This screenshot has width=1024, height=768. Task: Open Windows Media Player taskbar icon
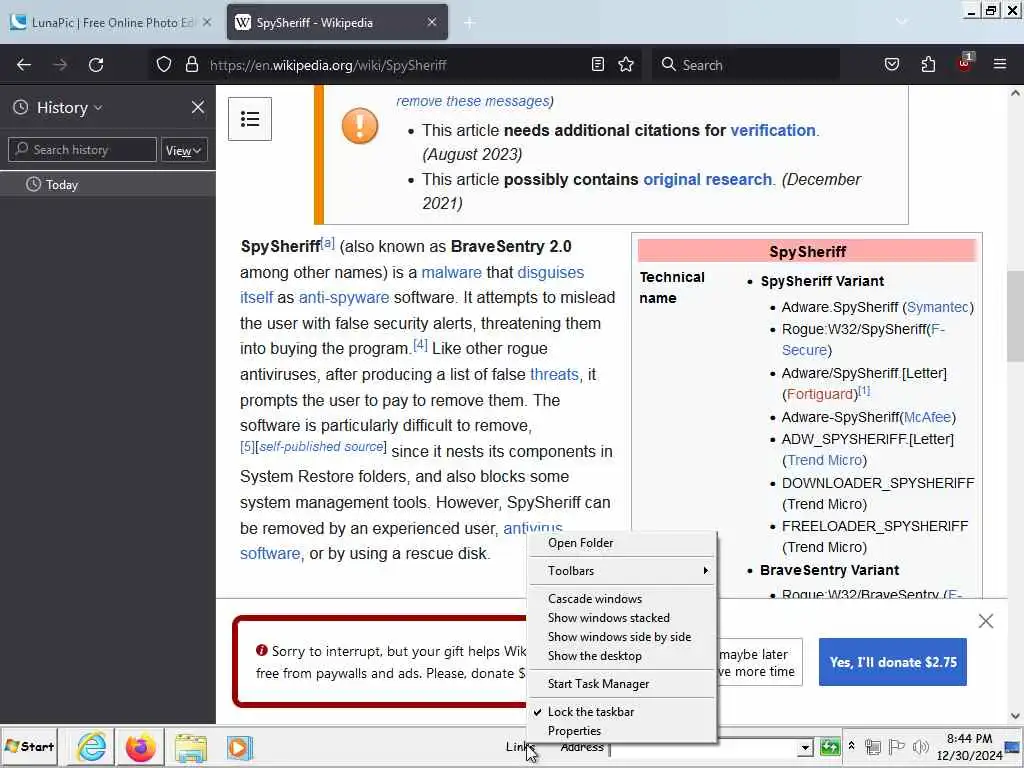(239, 747)
